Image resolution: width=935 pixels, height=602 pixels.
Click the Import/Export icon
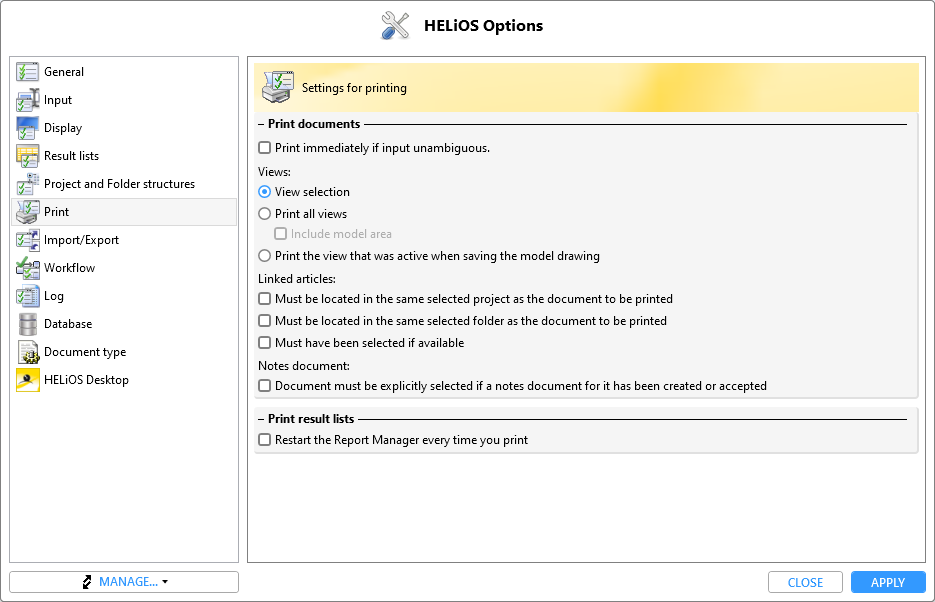tap(27, 240)
